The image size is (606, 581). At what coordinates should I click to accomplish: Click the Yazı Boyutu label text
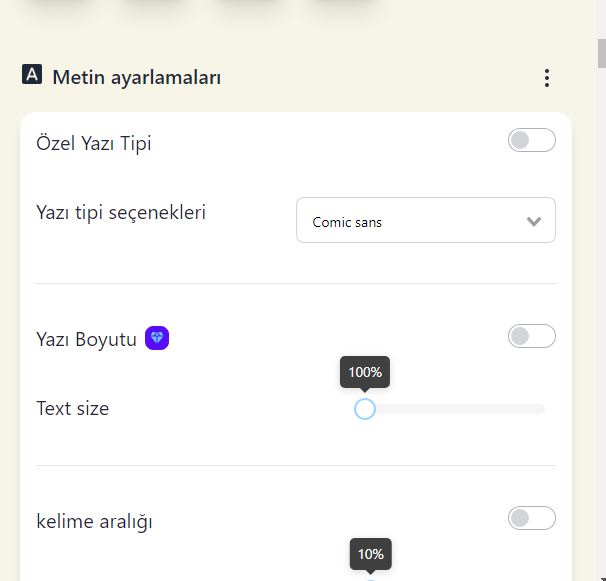click(87, 339)
